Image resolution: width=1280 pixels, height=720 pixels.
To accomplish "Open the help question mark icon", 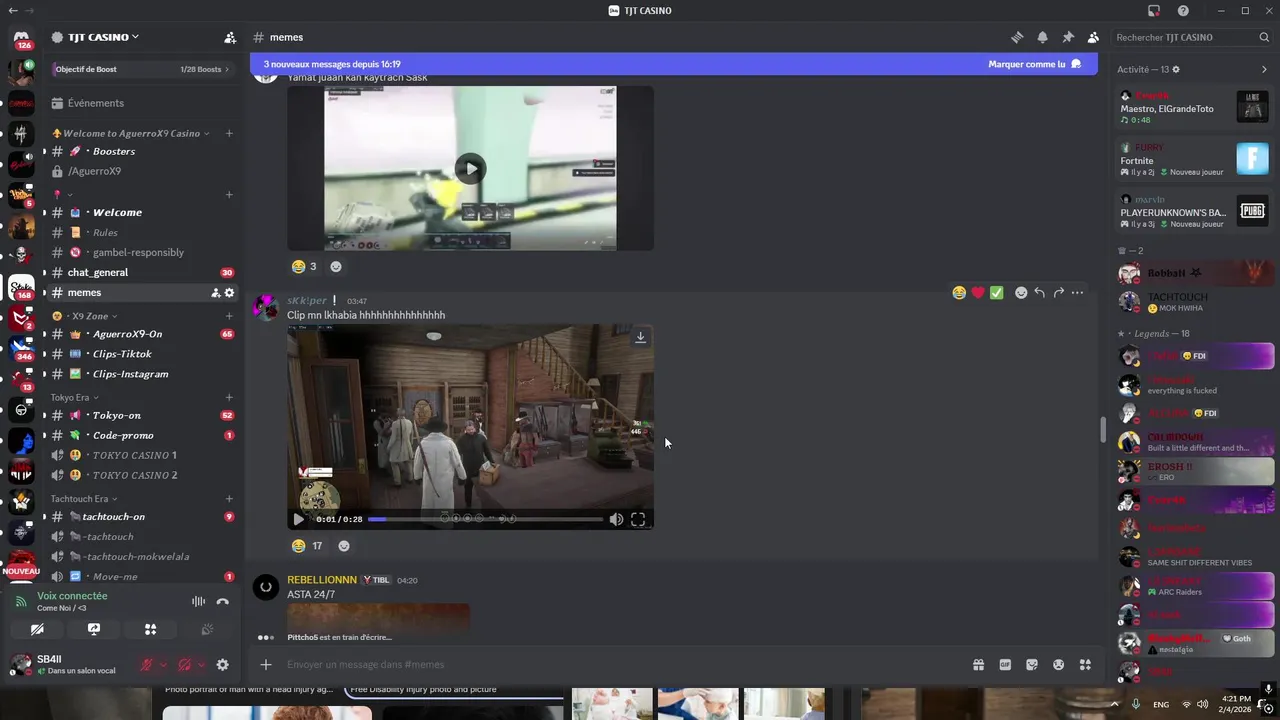I will click(1183, 11).
